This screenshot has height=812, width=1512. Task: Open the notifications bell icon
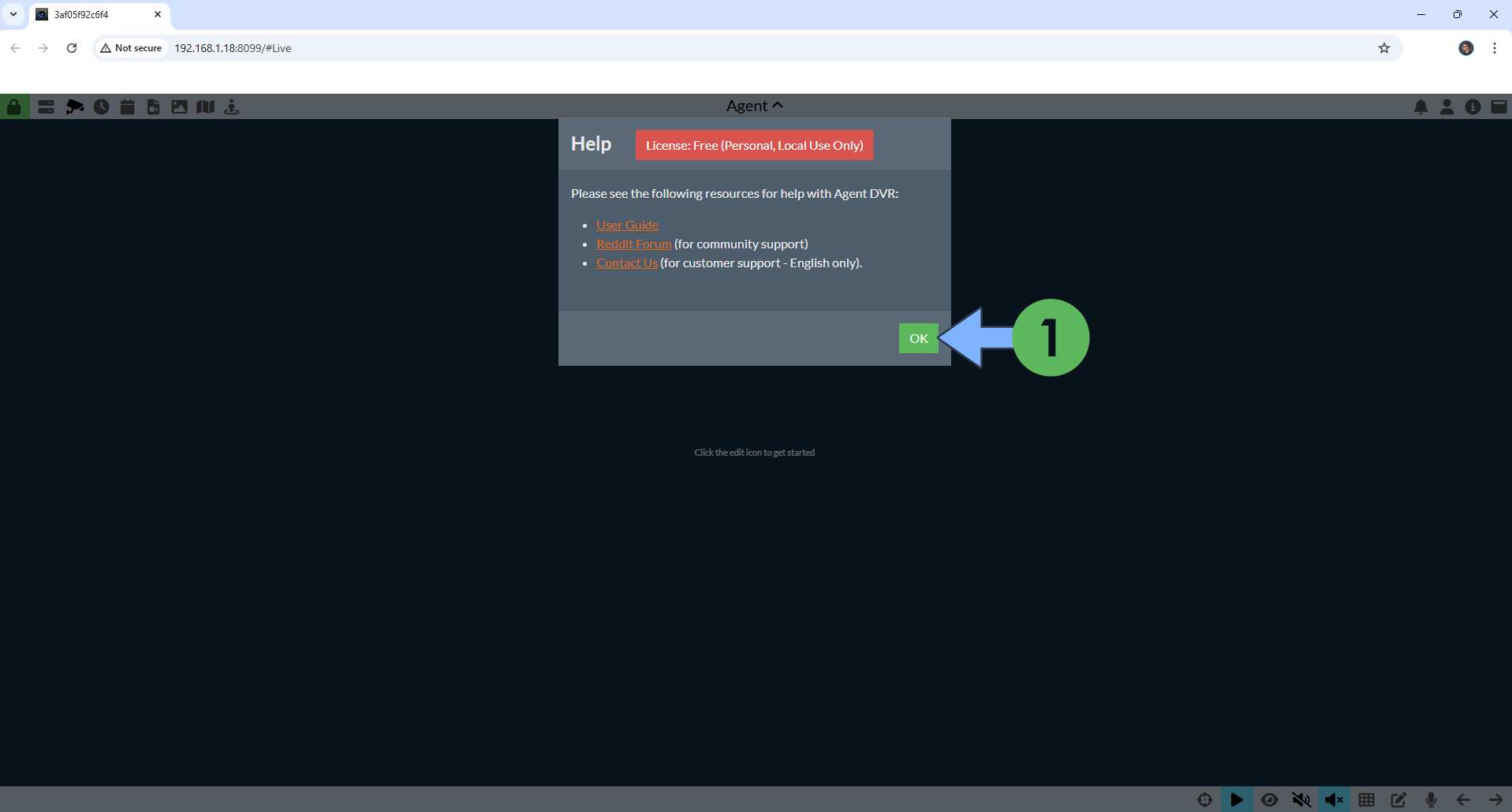point(1421,106)
